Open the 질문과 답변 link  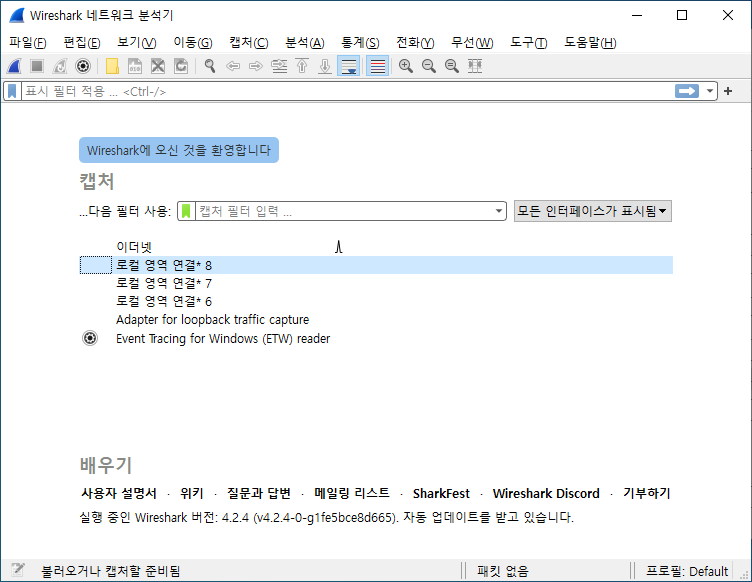click(259, 493)
